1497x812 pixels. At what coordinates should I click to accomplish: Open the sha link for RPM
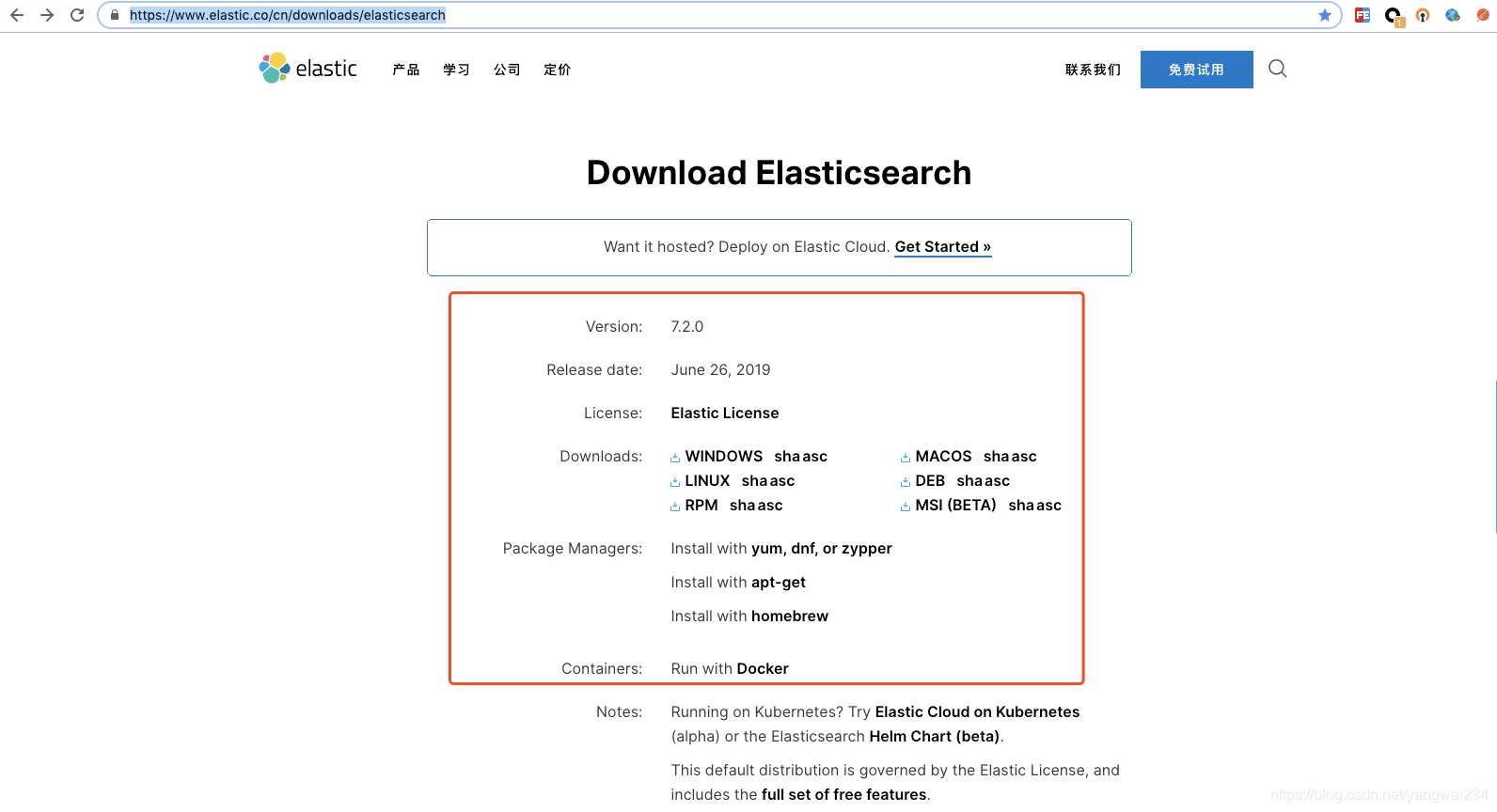[743, 505]
